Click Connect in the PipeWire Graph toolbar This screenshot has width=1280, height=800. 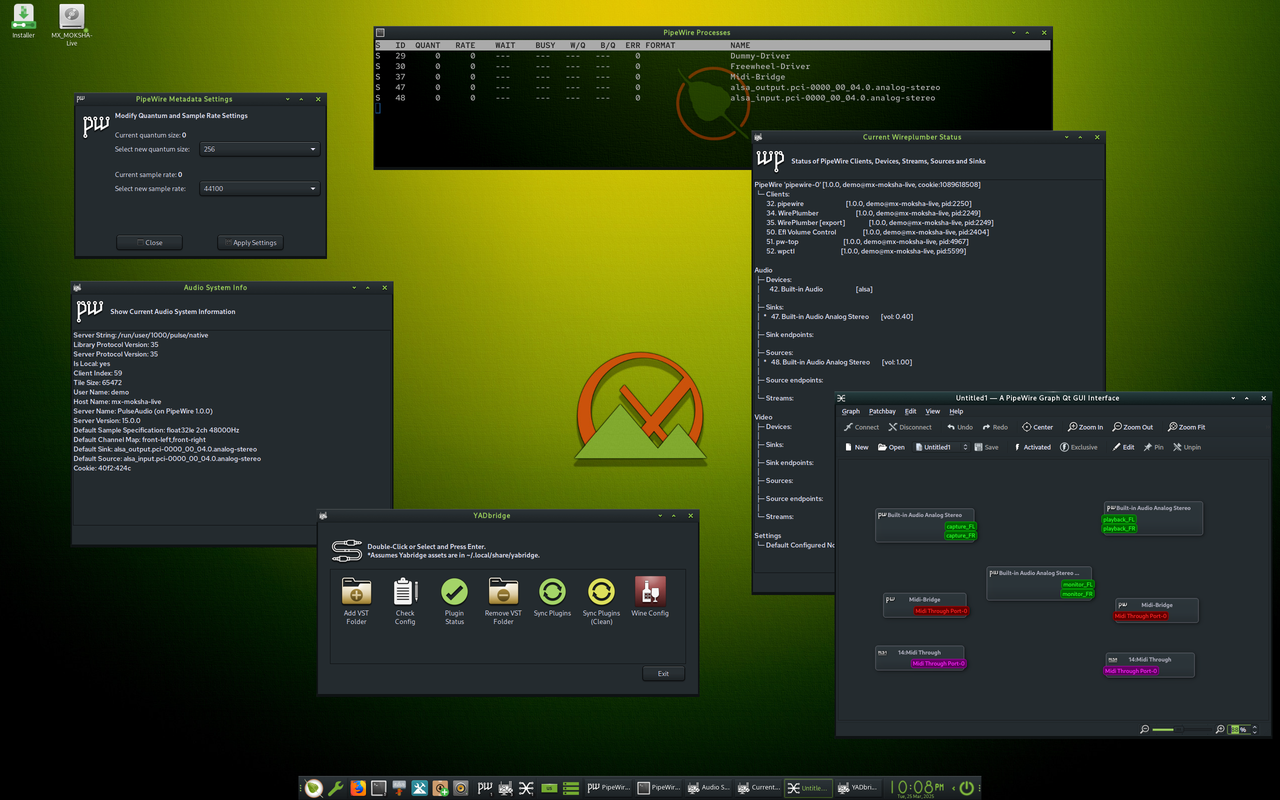pyautogui.click(x=861, y=427)
